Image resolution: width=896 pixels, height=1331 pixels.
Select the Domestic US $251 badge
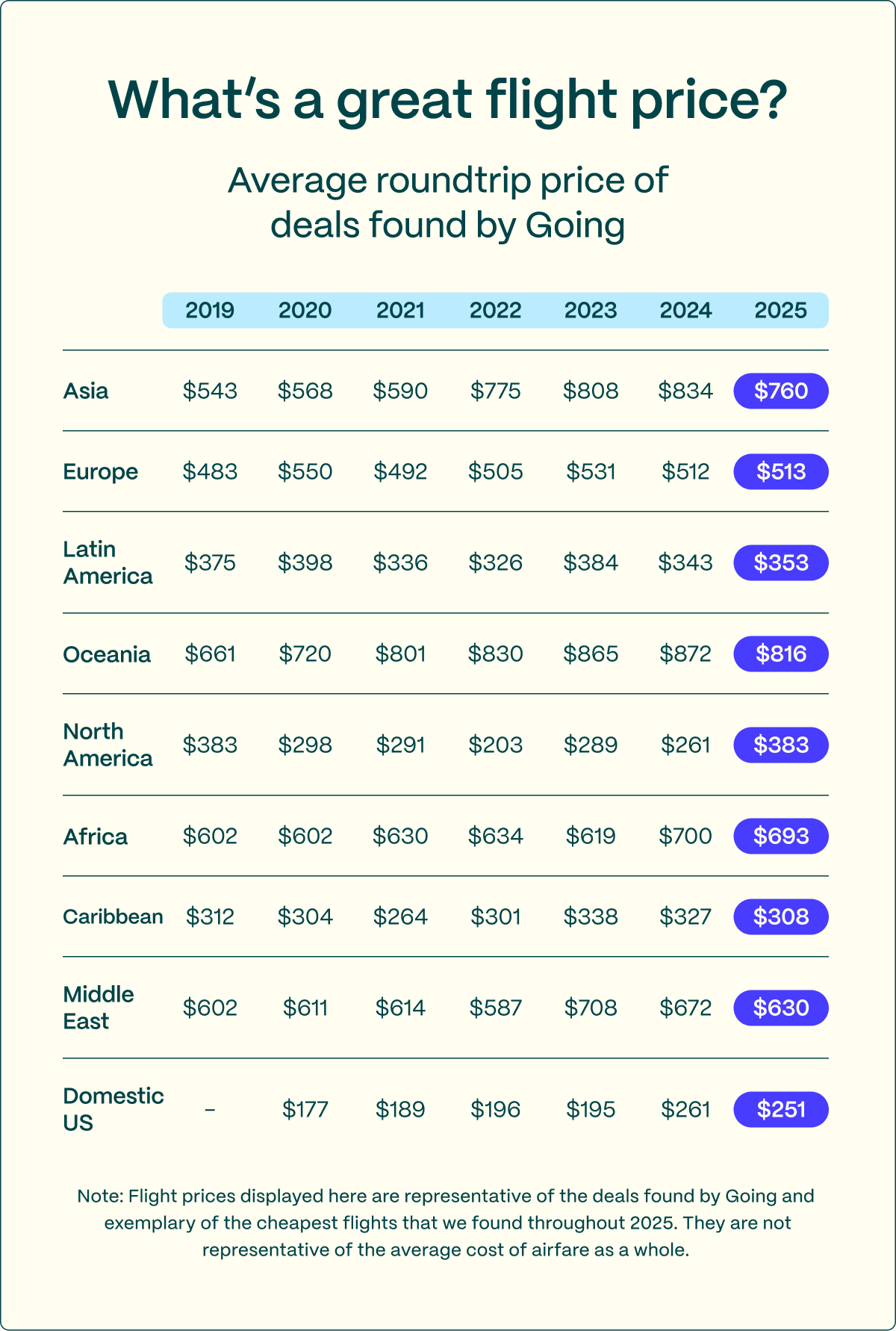(x=781, y=1109)
